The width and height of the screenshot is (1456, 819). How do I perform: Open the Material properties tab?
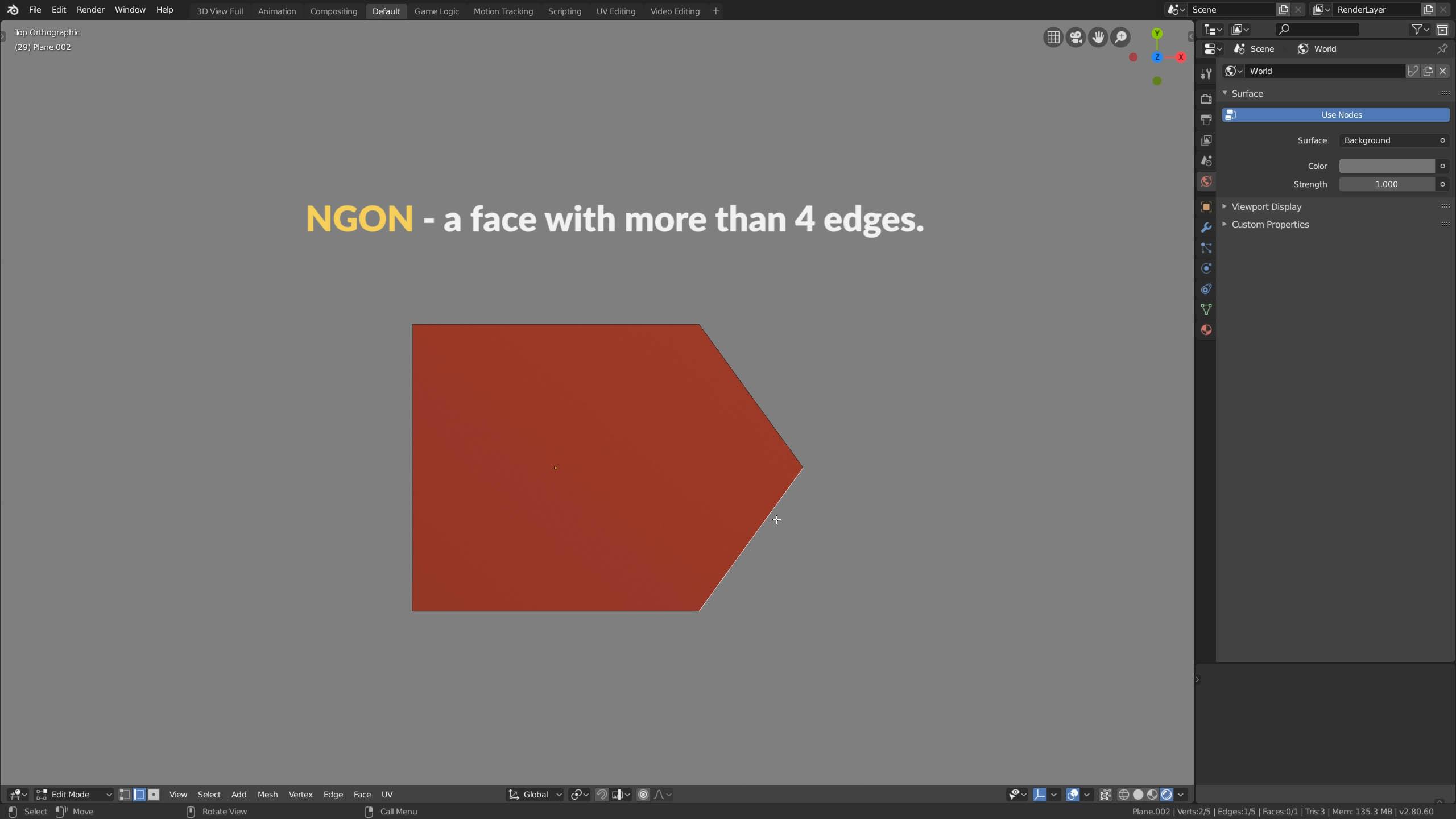tap(1206, 330)
